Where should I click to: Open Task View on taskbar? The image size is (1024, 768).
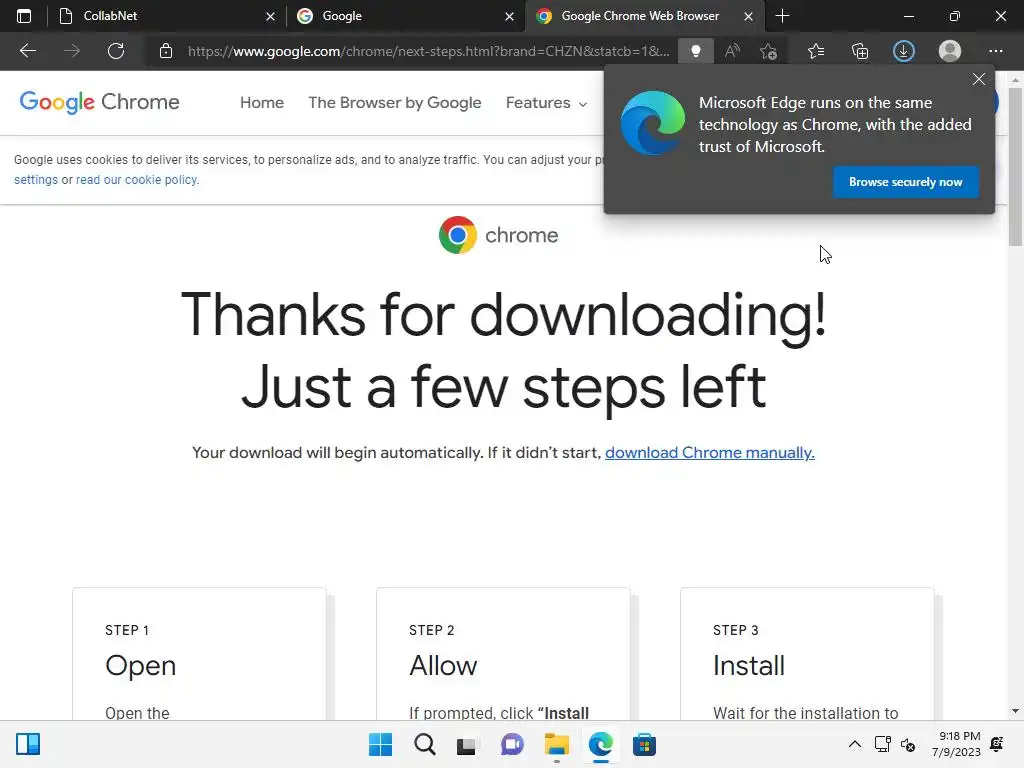pos(467,744)
